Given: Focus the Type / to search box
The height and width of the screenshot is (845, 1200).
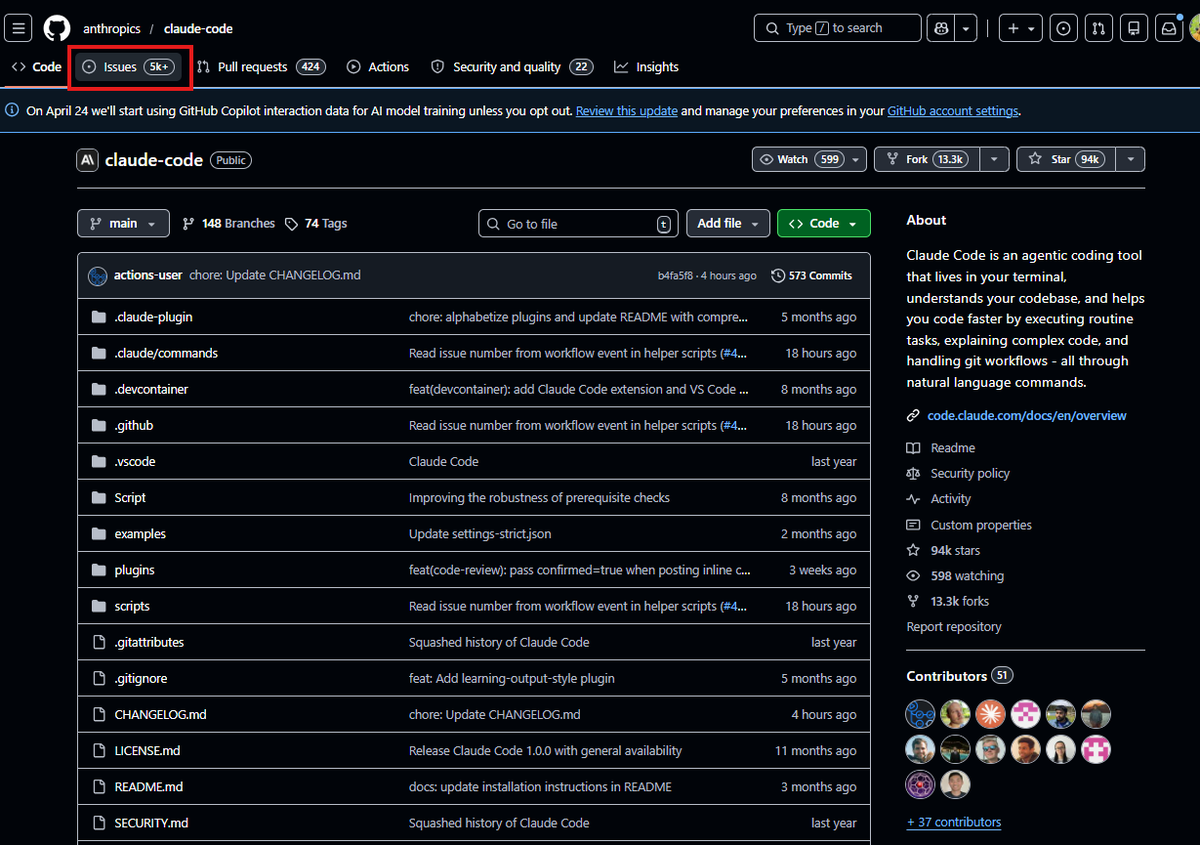Looking at the screenshot, I should tap(837, 28).
